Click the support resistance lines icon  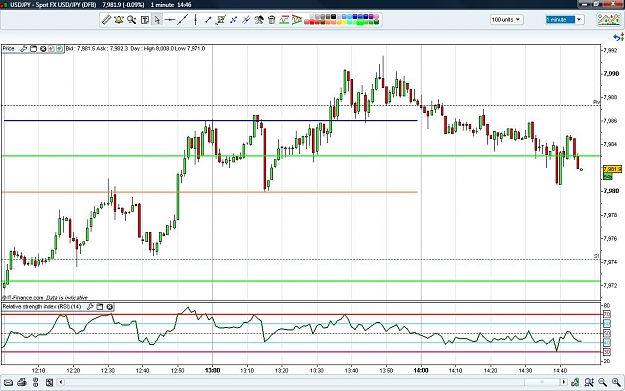[284, 20]
